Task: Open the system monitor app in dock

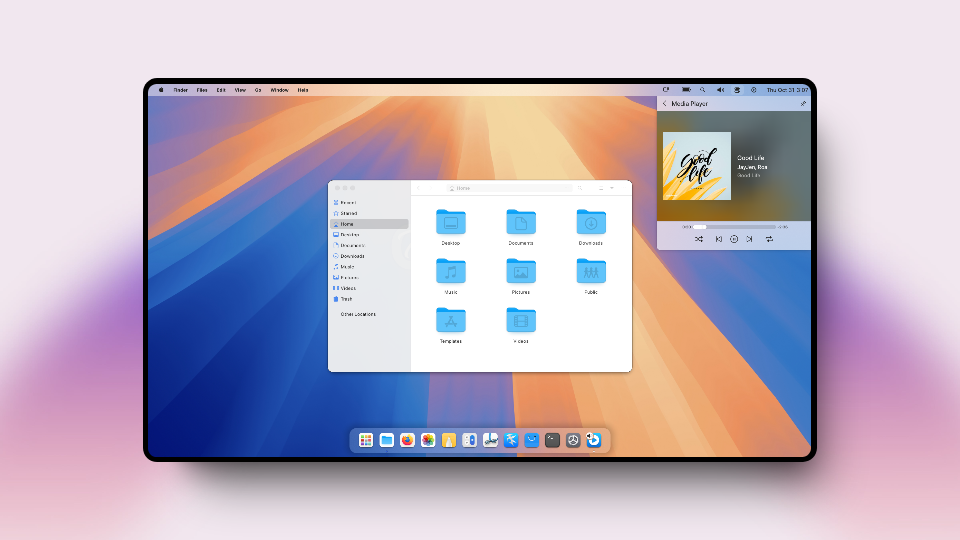Action: click(573, 440)
